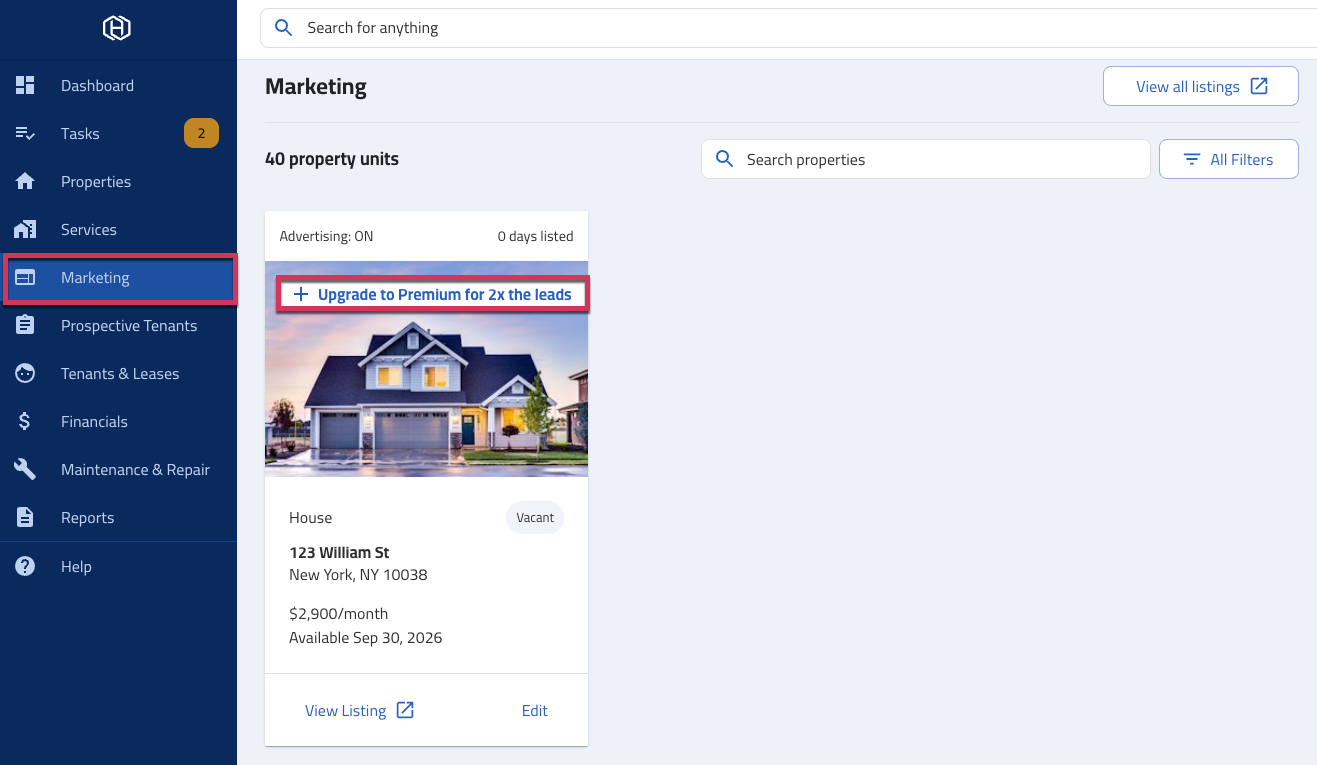Open the Help question mark icon
Screen dimensions: 1317x765
pyautogui.click(x=25, y=566)
